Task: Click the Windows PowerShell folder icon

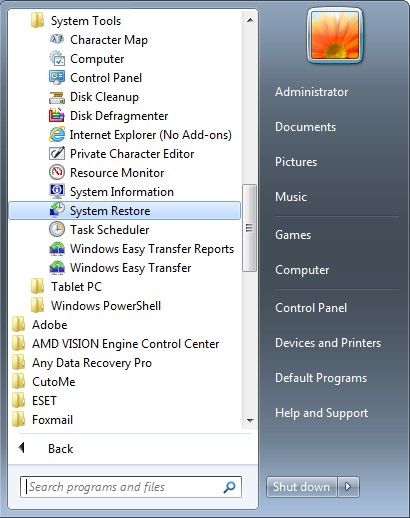Action: tap(37, 306)
